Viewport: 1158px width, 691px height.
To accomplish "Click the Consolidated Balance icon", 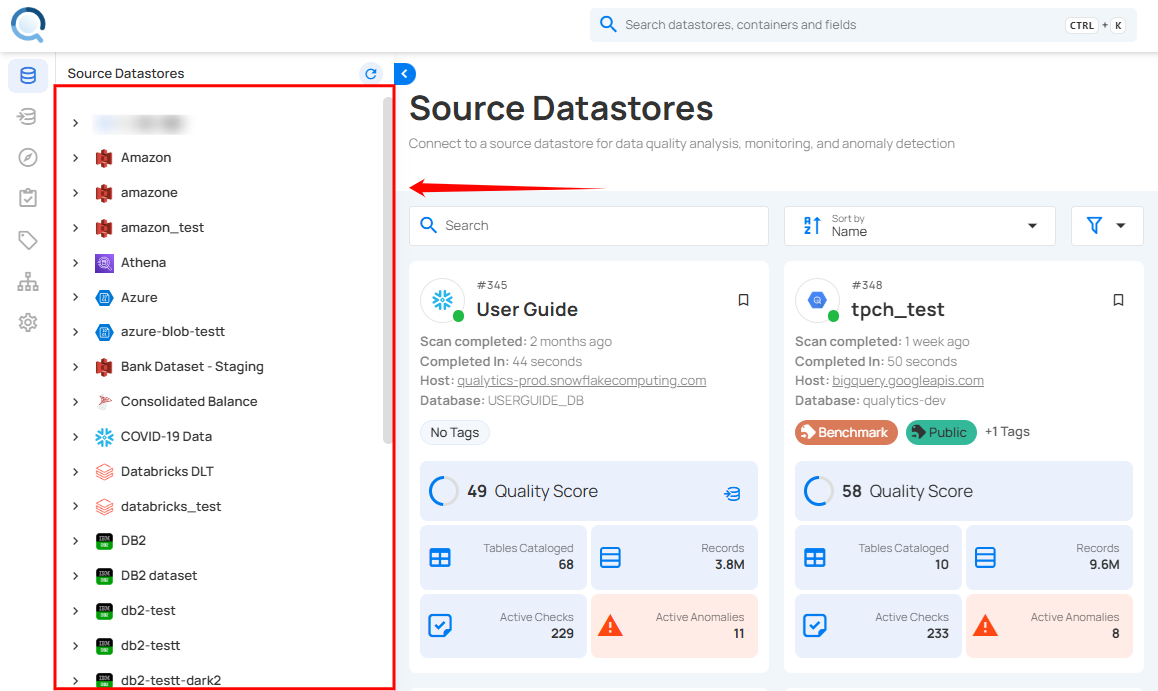I will (104, 402).
